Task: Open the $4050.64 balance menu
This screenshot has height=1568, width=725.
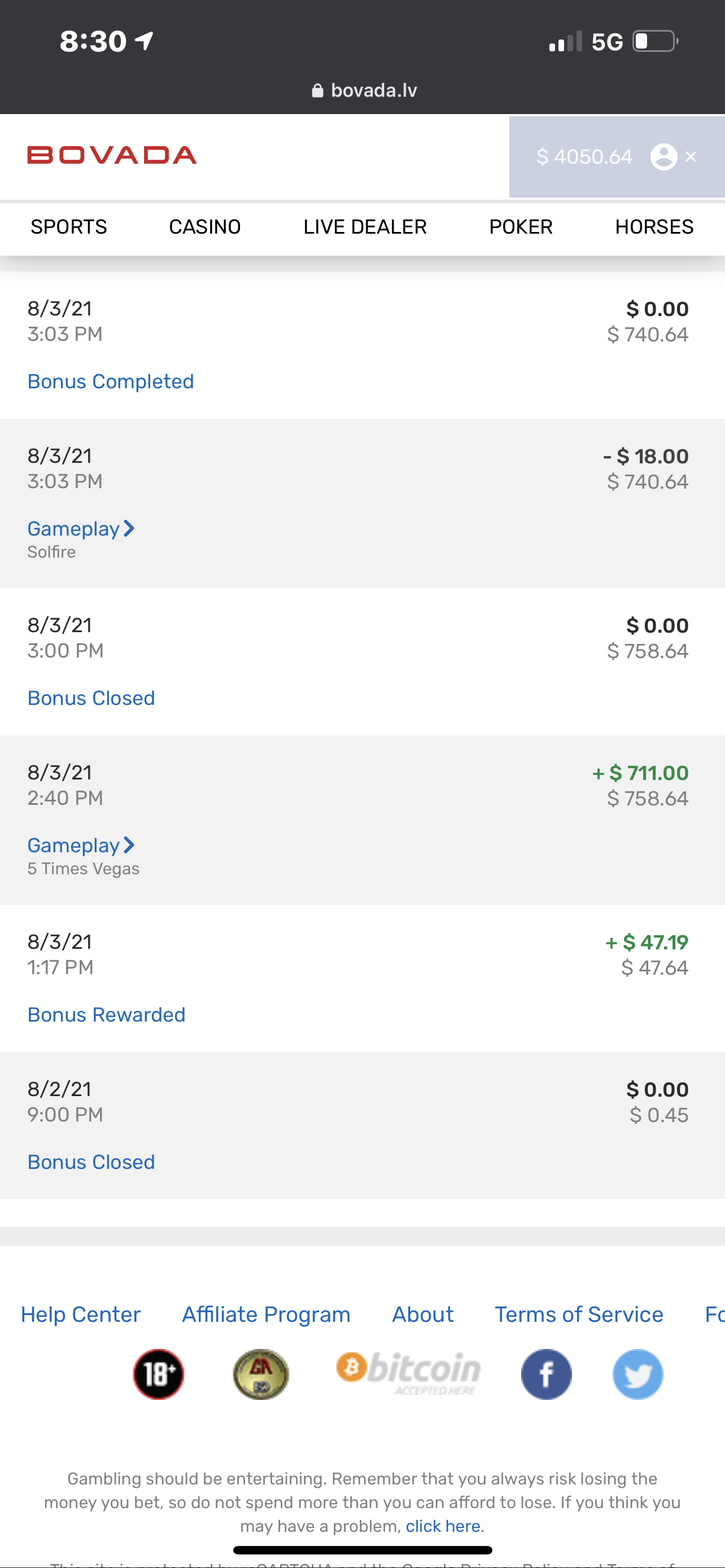Action: (584, 157)
